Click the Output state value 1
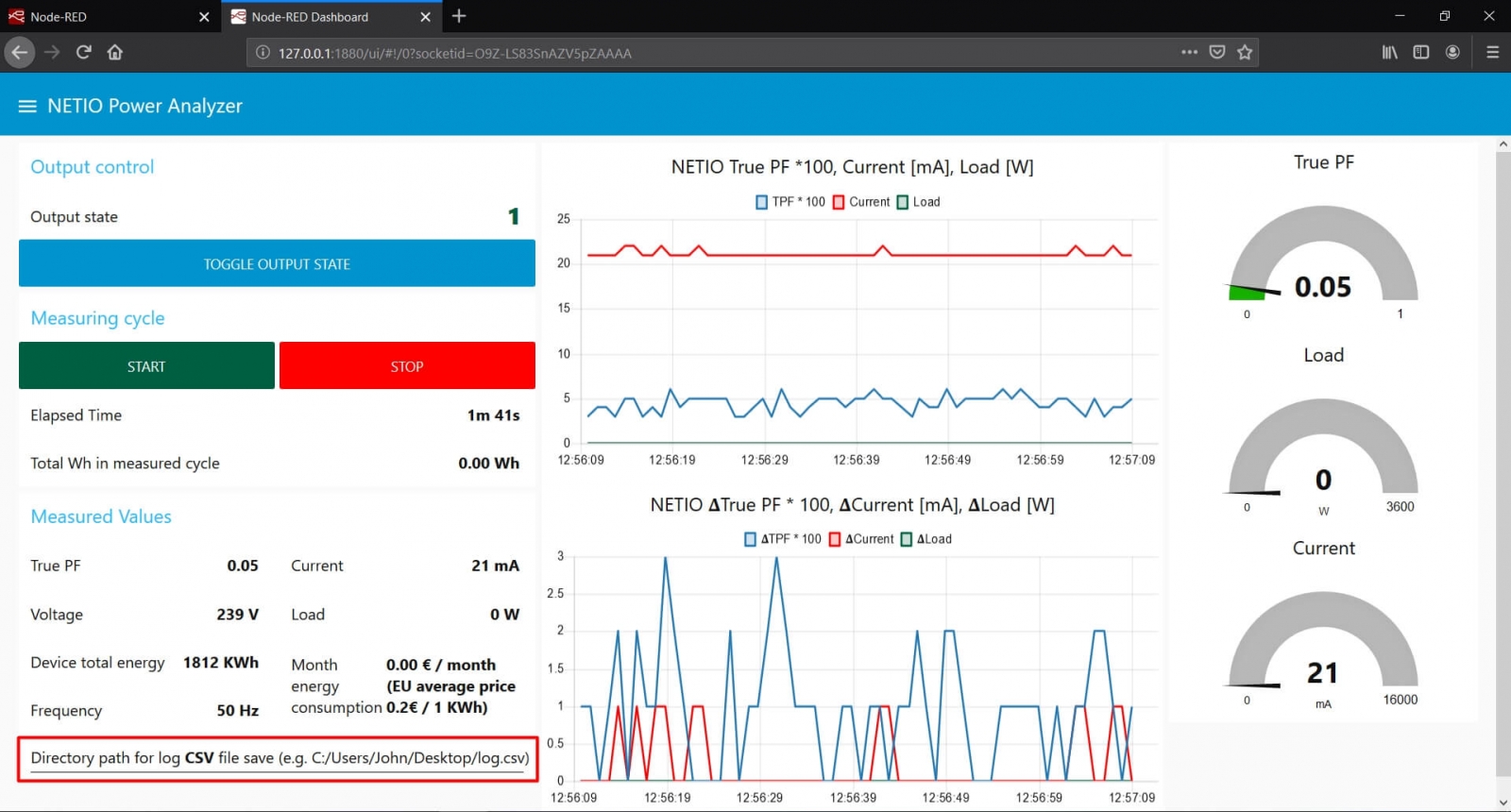 pyautogui.click(x=514, y=216)
